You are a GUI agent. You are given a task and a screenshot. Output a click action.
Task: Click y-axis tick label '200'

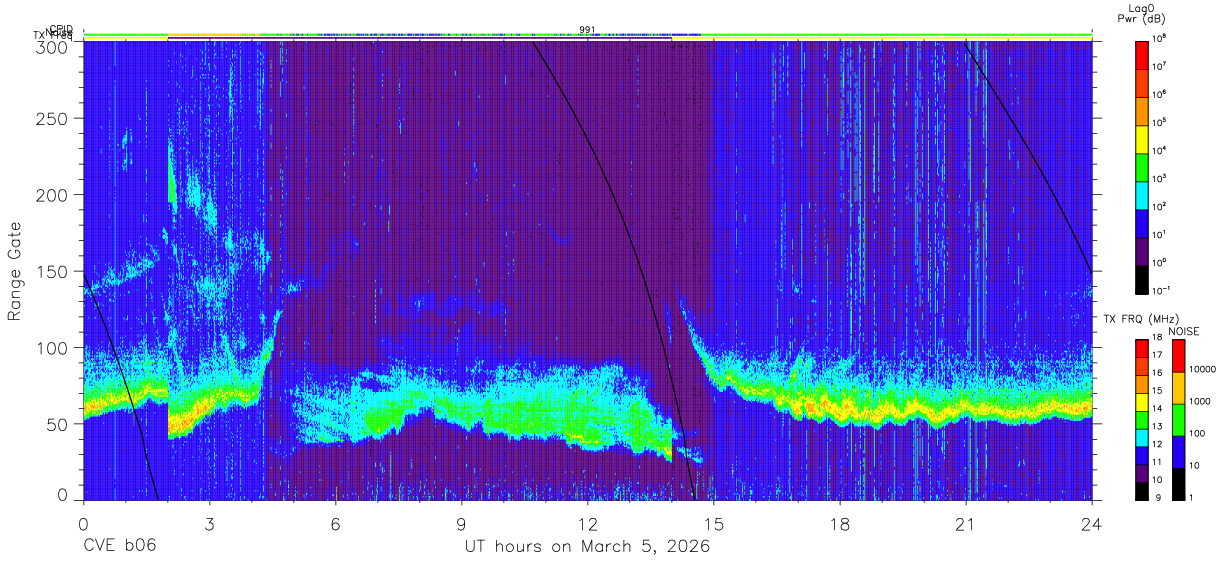[52, 194]
